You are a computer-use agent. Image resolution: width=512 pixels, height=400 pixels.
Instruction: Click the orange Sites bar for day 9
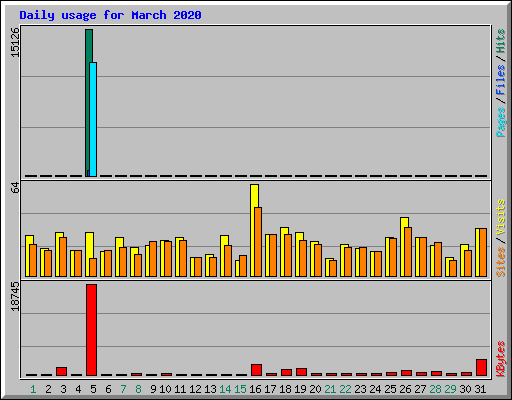click(153, 259)
